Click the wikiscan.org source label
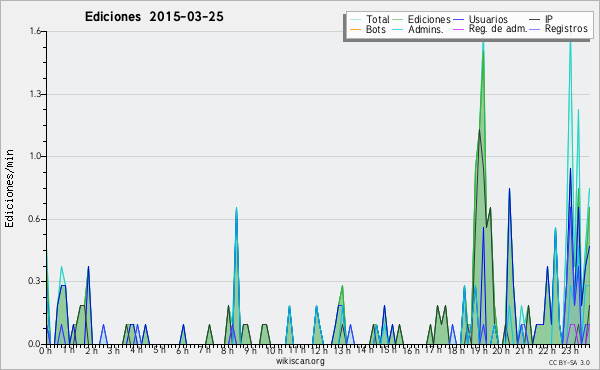The width and height of the screenshot is (600, 370). 300,361
